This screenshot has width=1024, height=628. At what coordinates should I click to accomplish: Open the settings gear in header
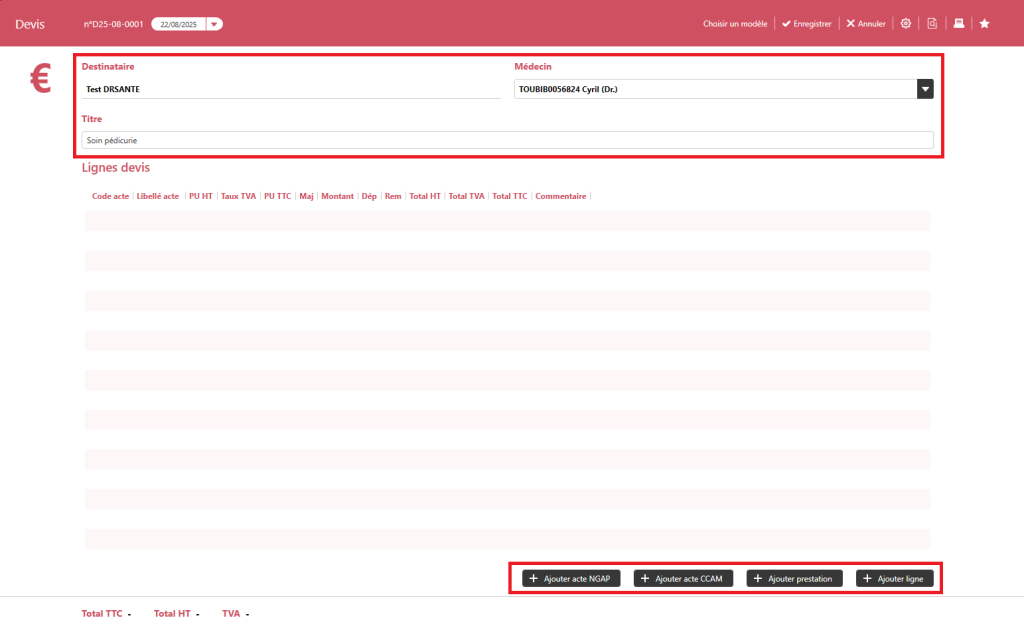click(906, 23)
